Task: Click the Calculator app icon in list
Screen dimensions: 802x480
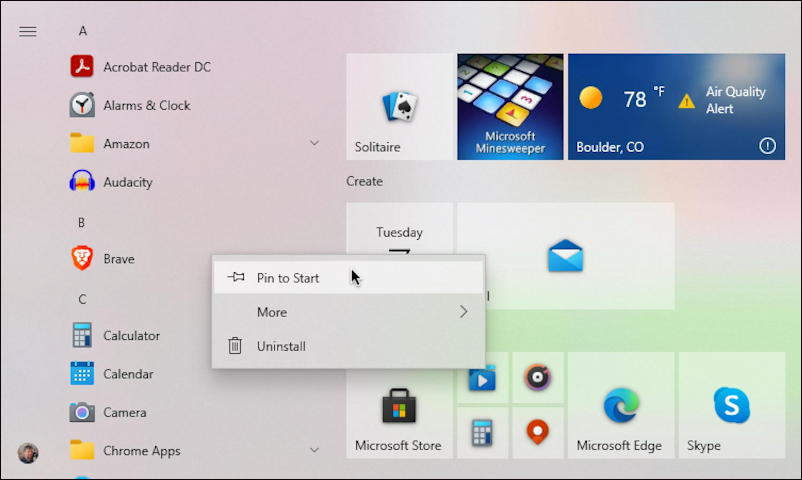Action: 82,335
